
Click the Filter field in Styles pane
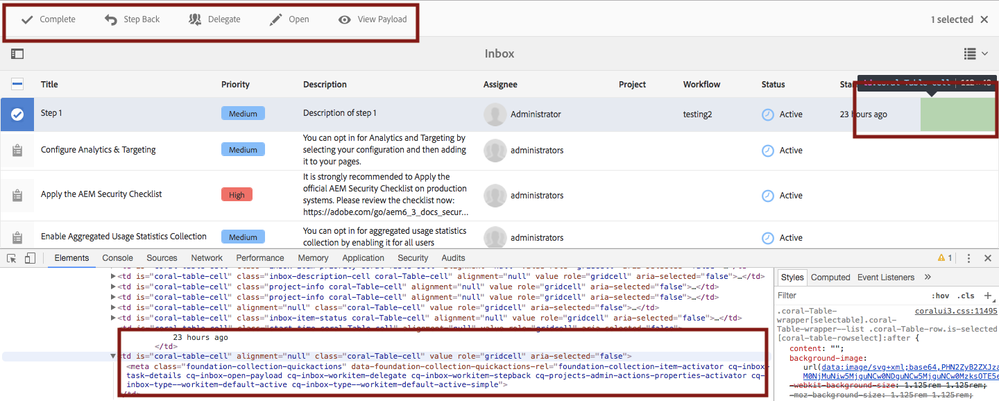coord(840,296)
